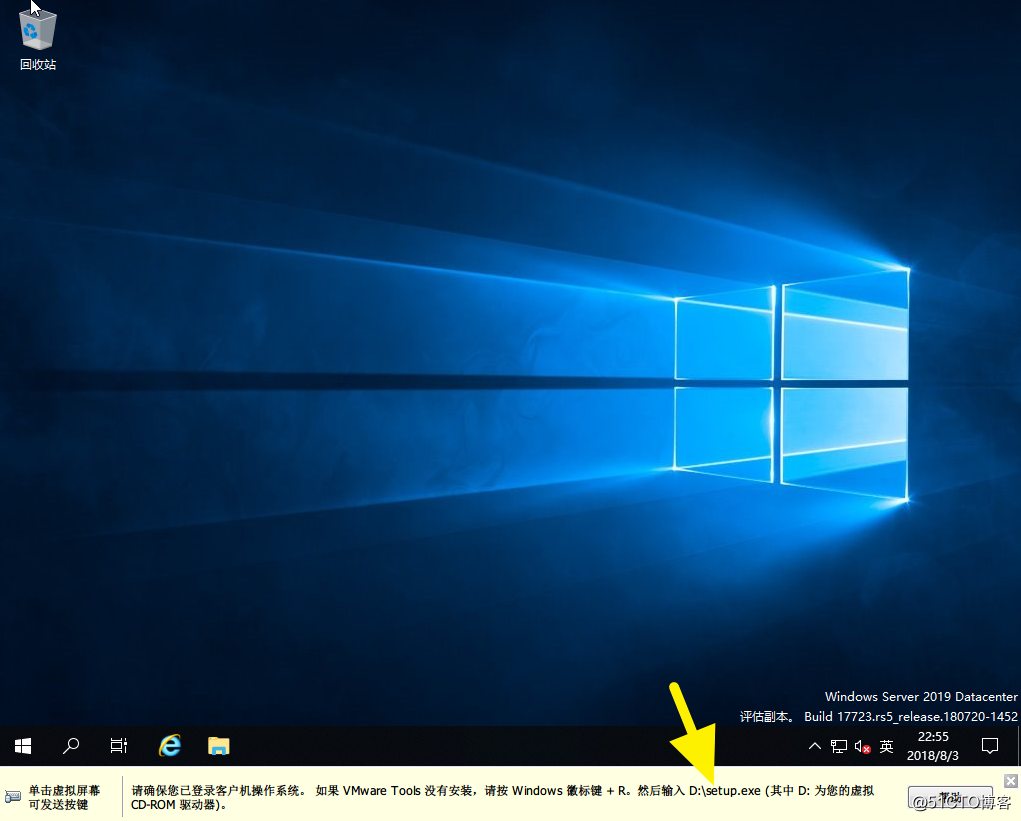Open network status tray icon
Image resolution: width=1021 pixels, height=821 pixels.
pos(839,746)
